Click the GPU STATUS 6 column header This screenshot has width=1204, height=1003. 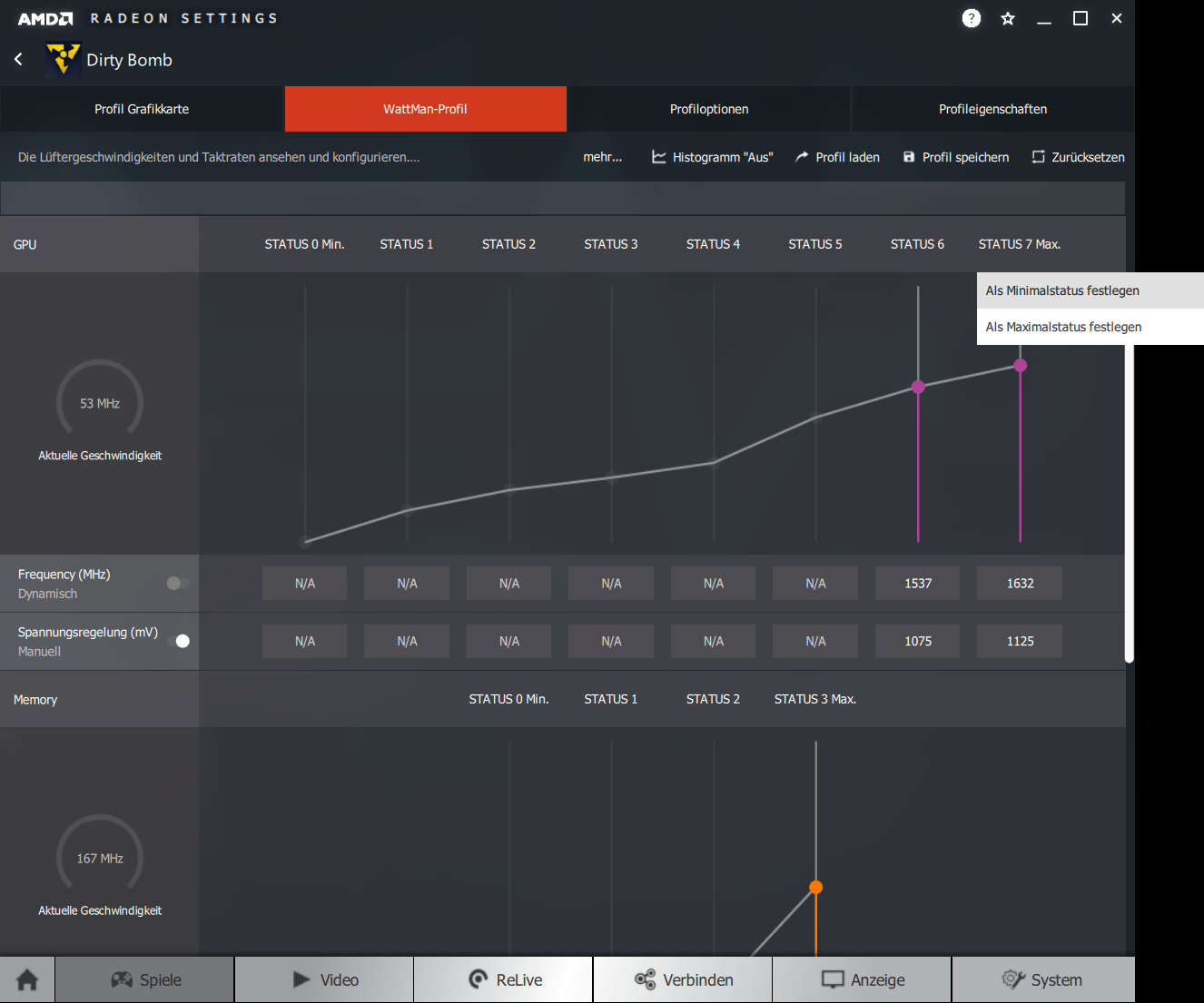point(917,244)
